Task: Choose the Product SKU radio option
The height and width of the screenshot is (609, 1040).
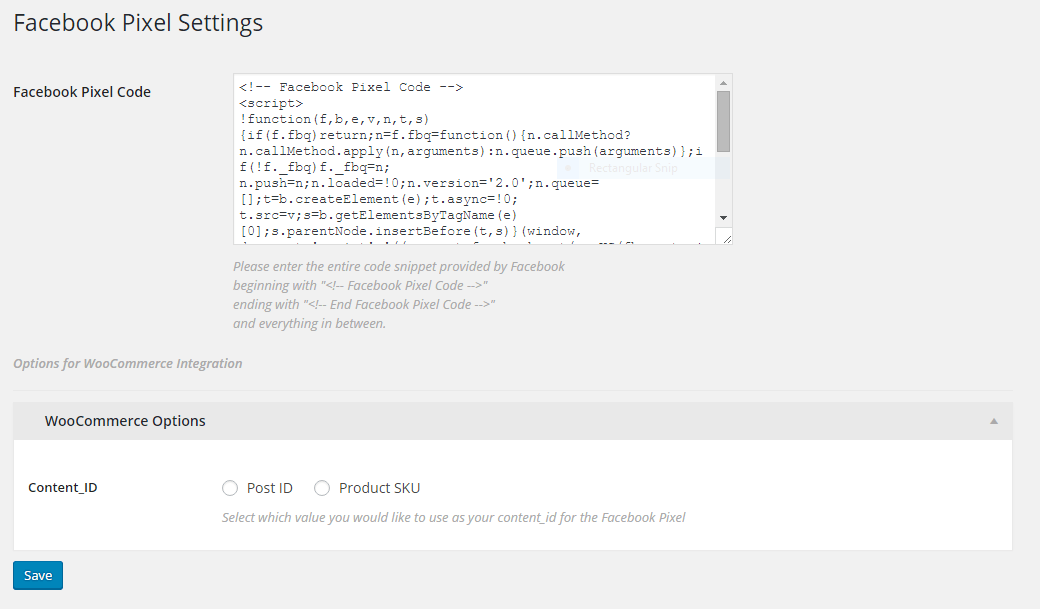Action: click(322, 488)
